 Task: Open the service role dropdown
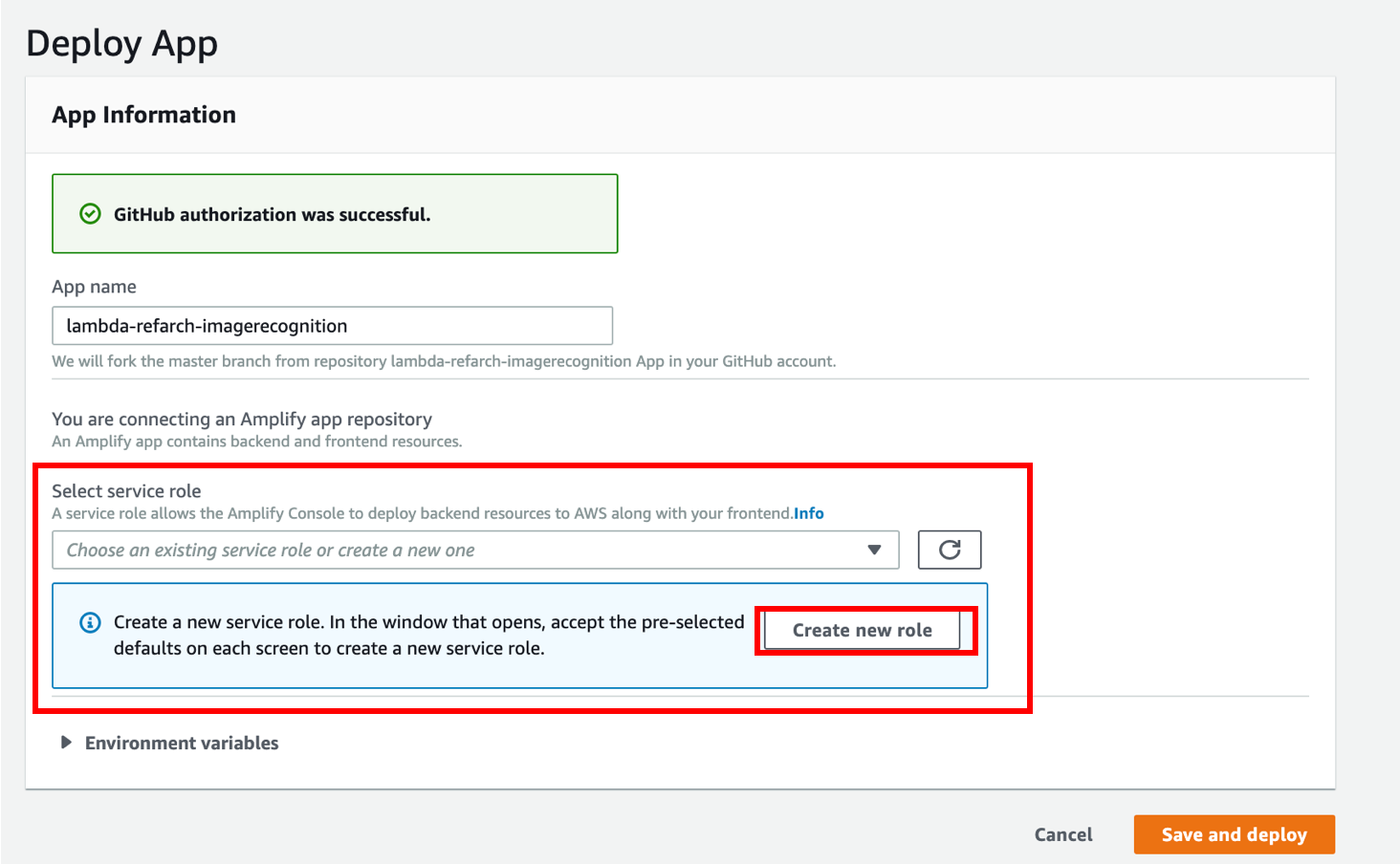pyautogui.click(x=475, y=550)
